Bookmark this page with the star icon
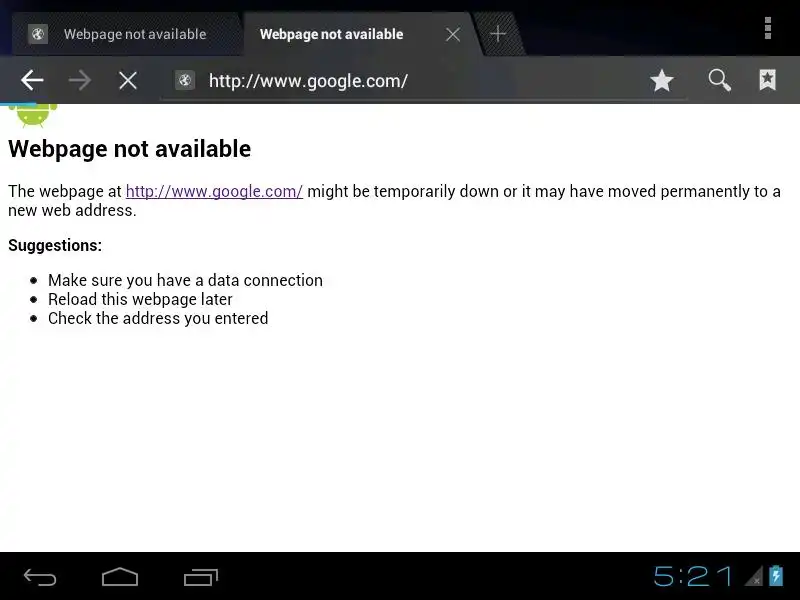The height and width of the screenshot is (600, 800). (662, 80)
